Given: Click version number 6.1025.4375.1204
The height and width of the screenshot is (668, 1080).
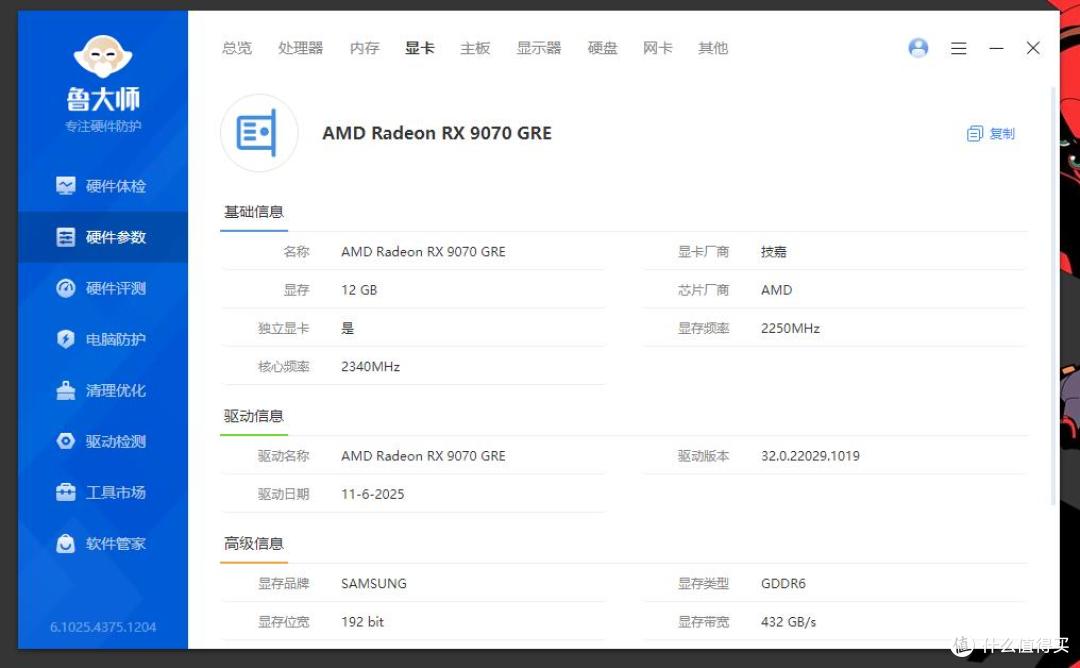Looking at the screenshot, I should click(x=103, y=627).
